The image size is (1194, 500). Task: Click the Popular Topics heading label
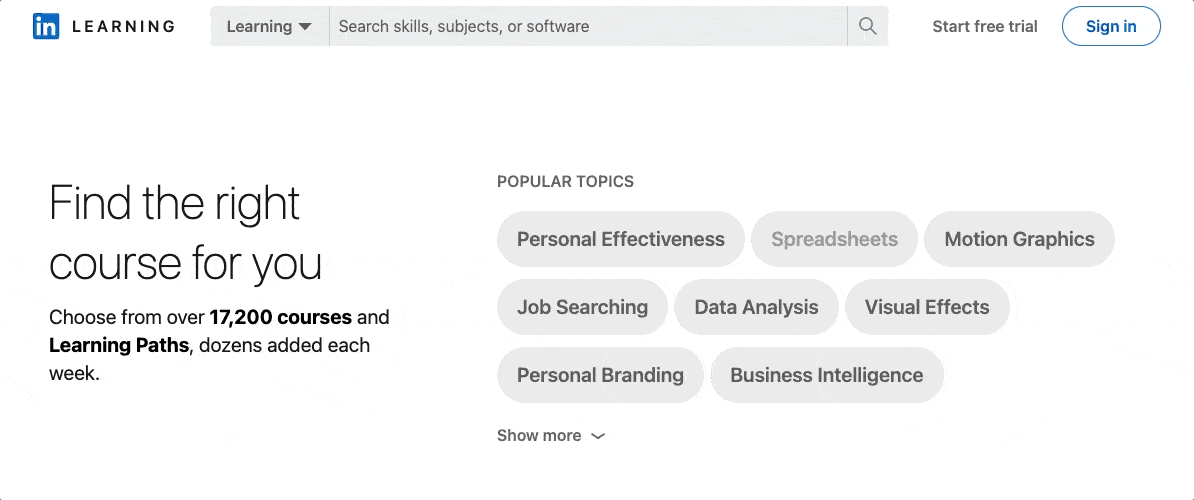pos(565,182)
